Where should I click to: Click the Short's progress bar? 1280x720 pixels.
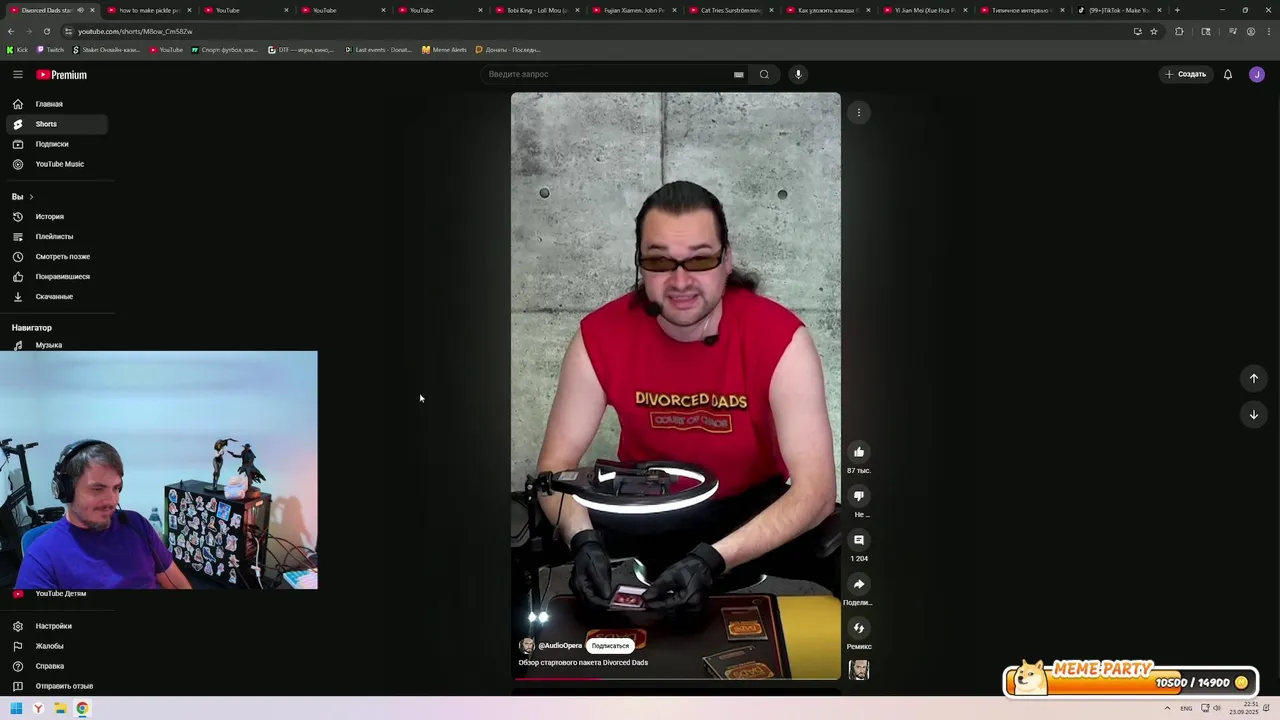coord(676,678)
